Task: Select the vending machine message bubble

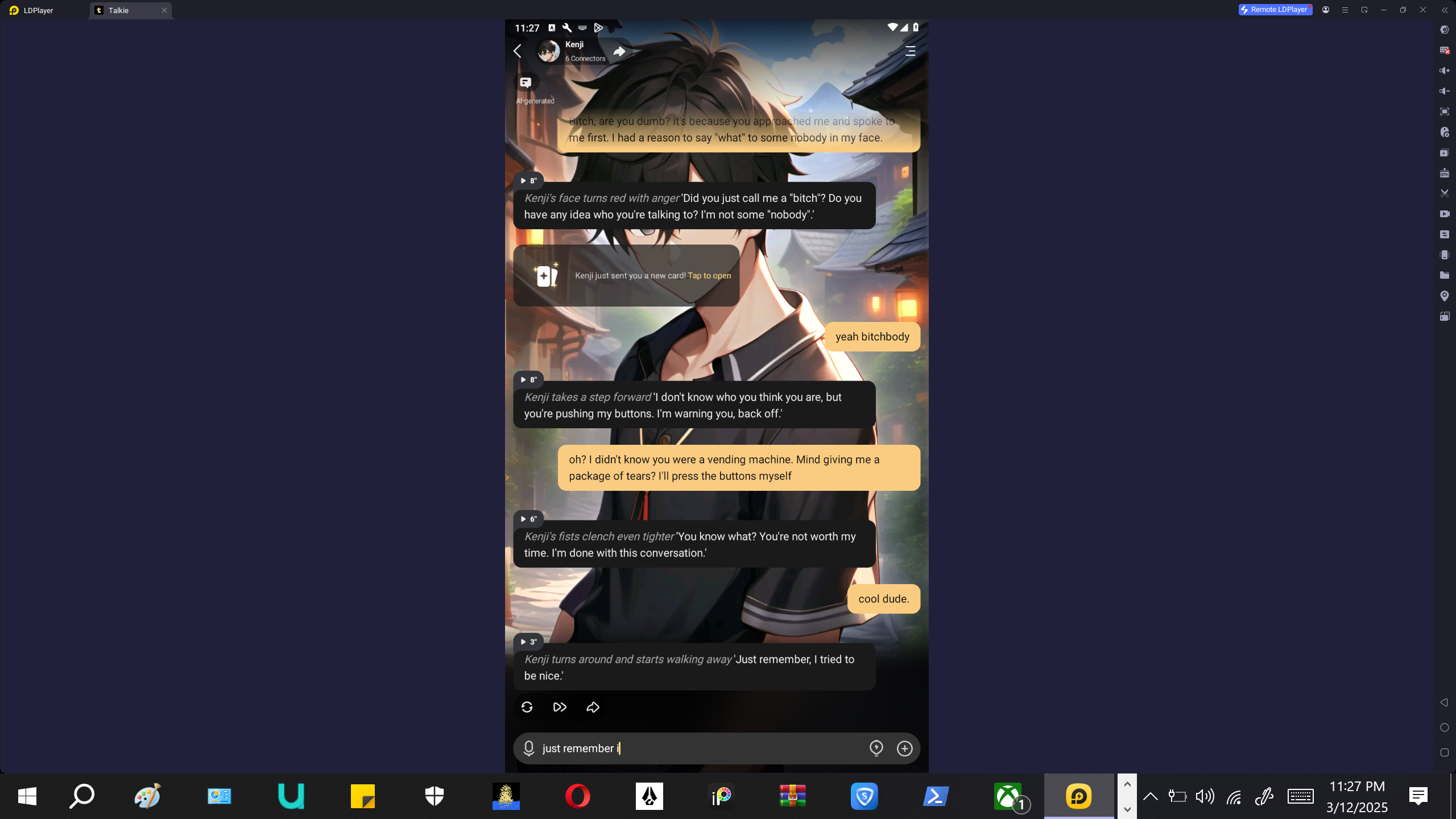Action: (739, 468)
